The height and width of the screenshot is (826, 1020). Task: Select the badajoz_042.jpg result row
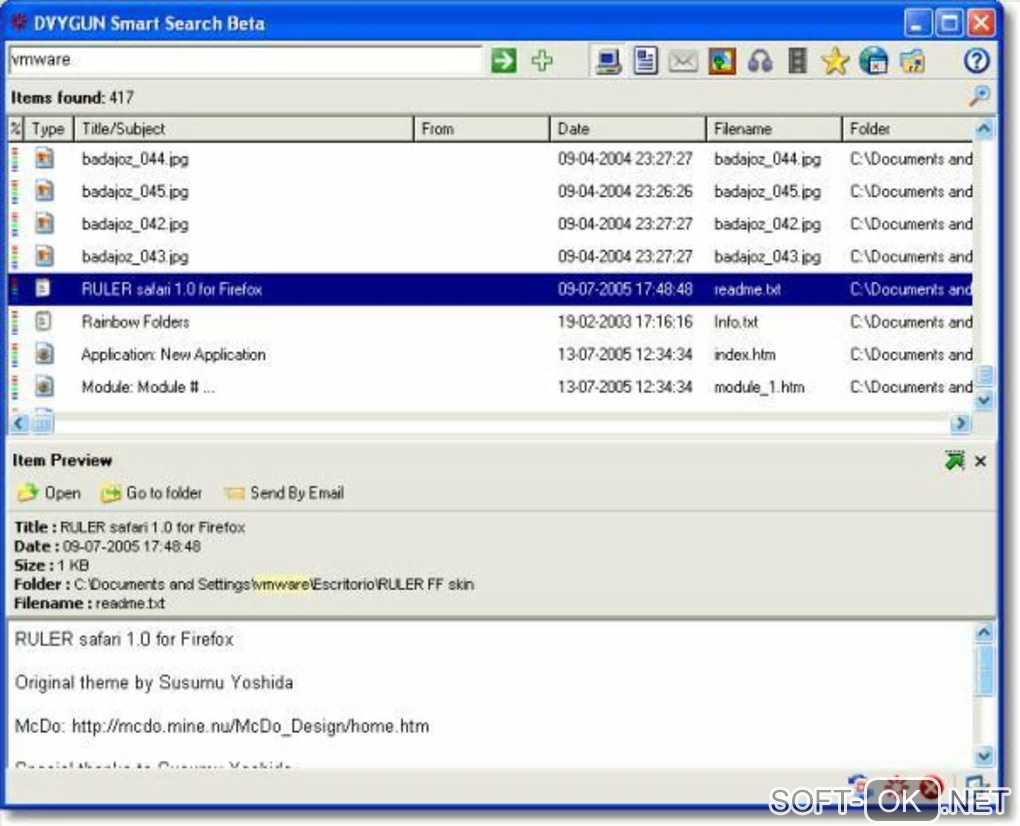click(x=490, y=224)
